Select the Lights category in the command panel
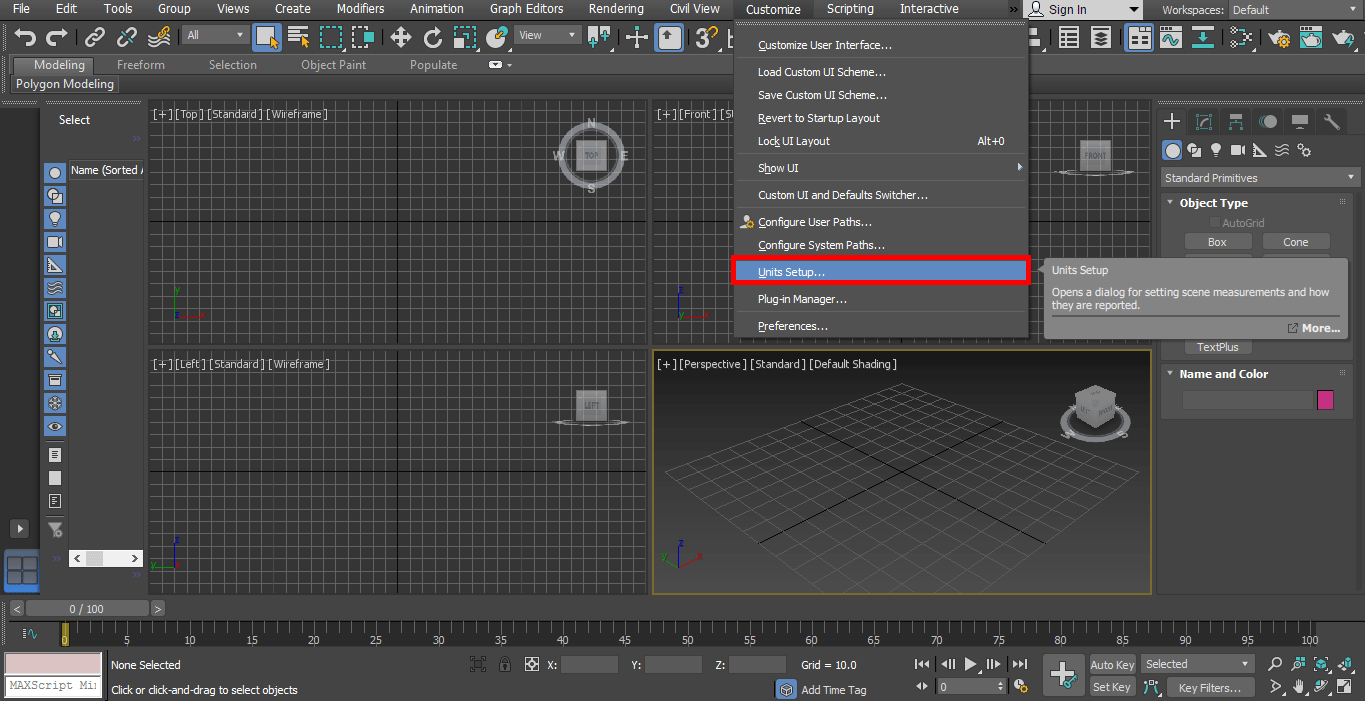 coord(1215,149)
